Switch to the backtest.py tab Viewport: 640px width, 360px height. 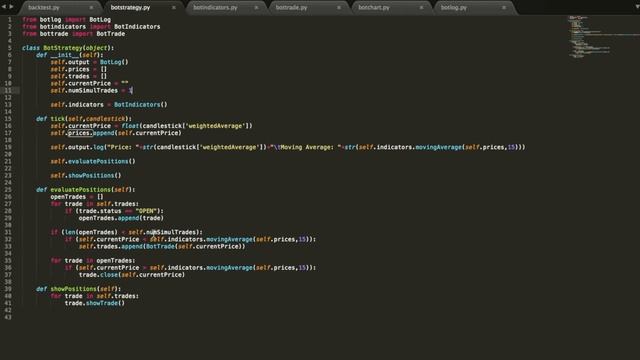44,7
